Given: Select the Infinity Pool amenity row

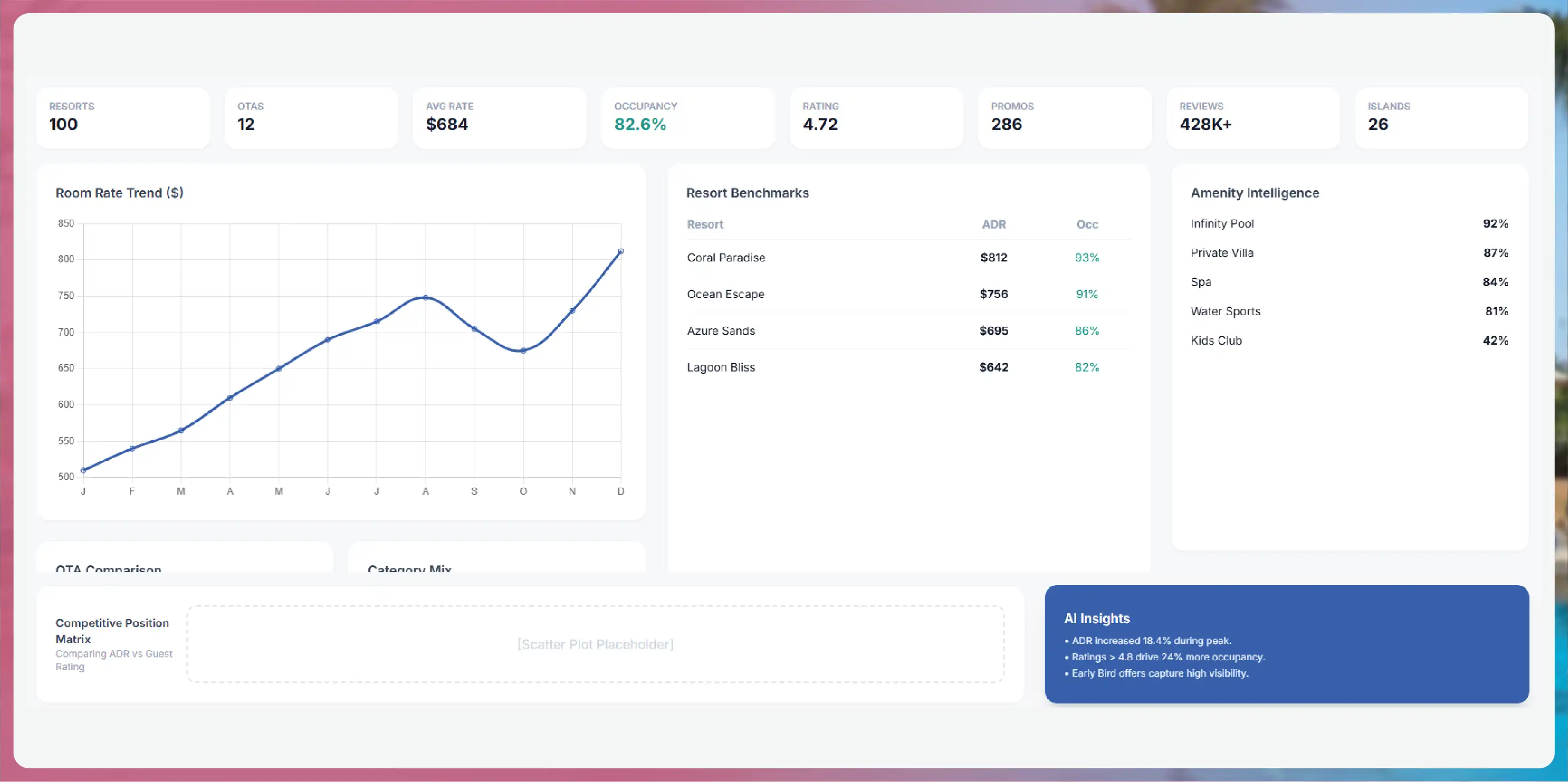Looking at the screenshot, I should tap(1349, 223).
